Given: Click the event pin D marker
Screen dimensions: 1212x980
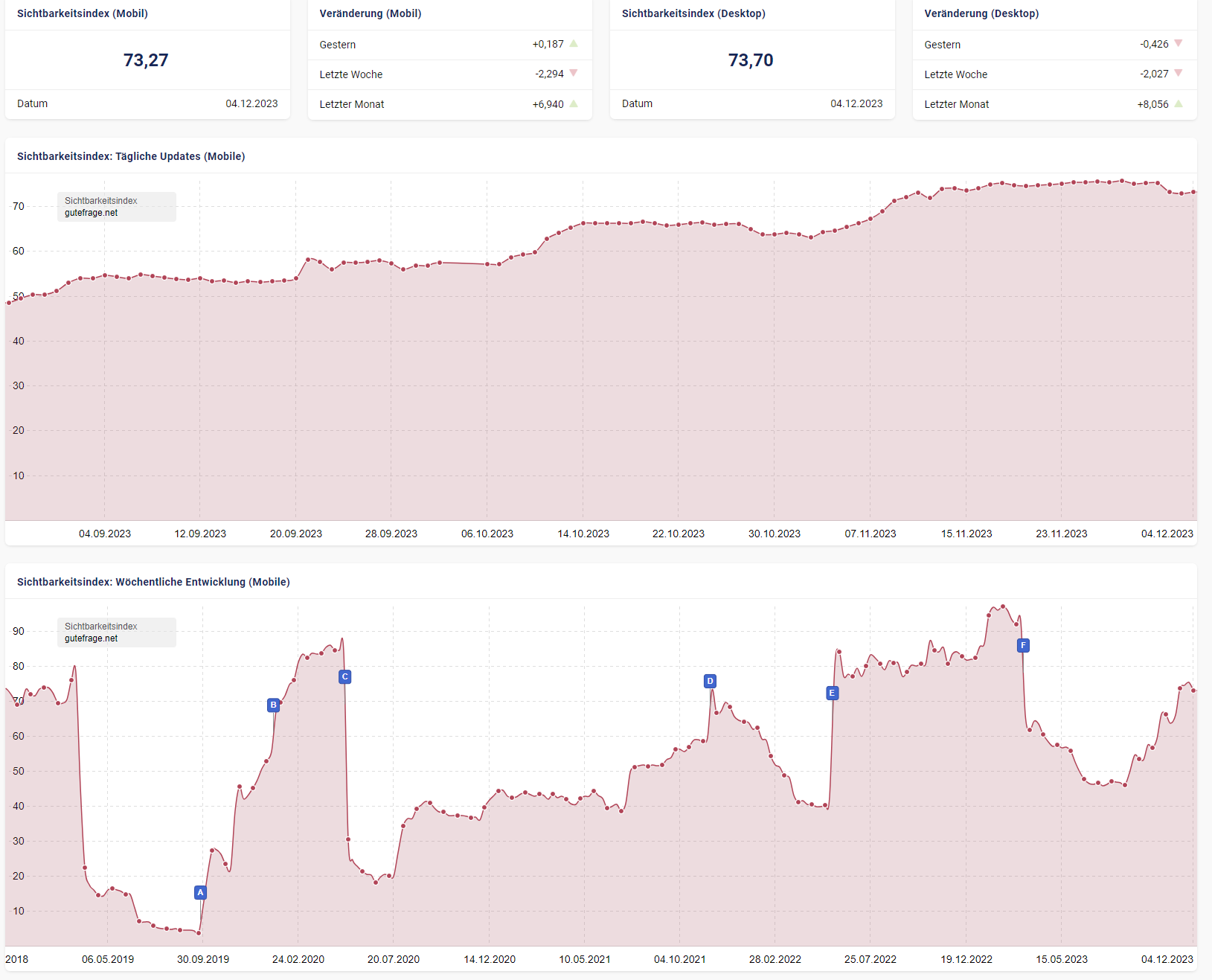Looking at the screenshot, I should tap(710, 681).
